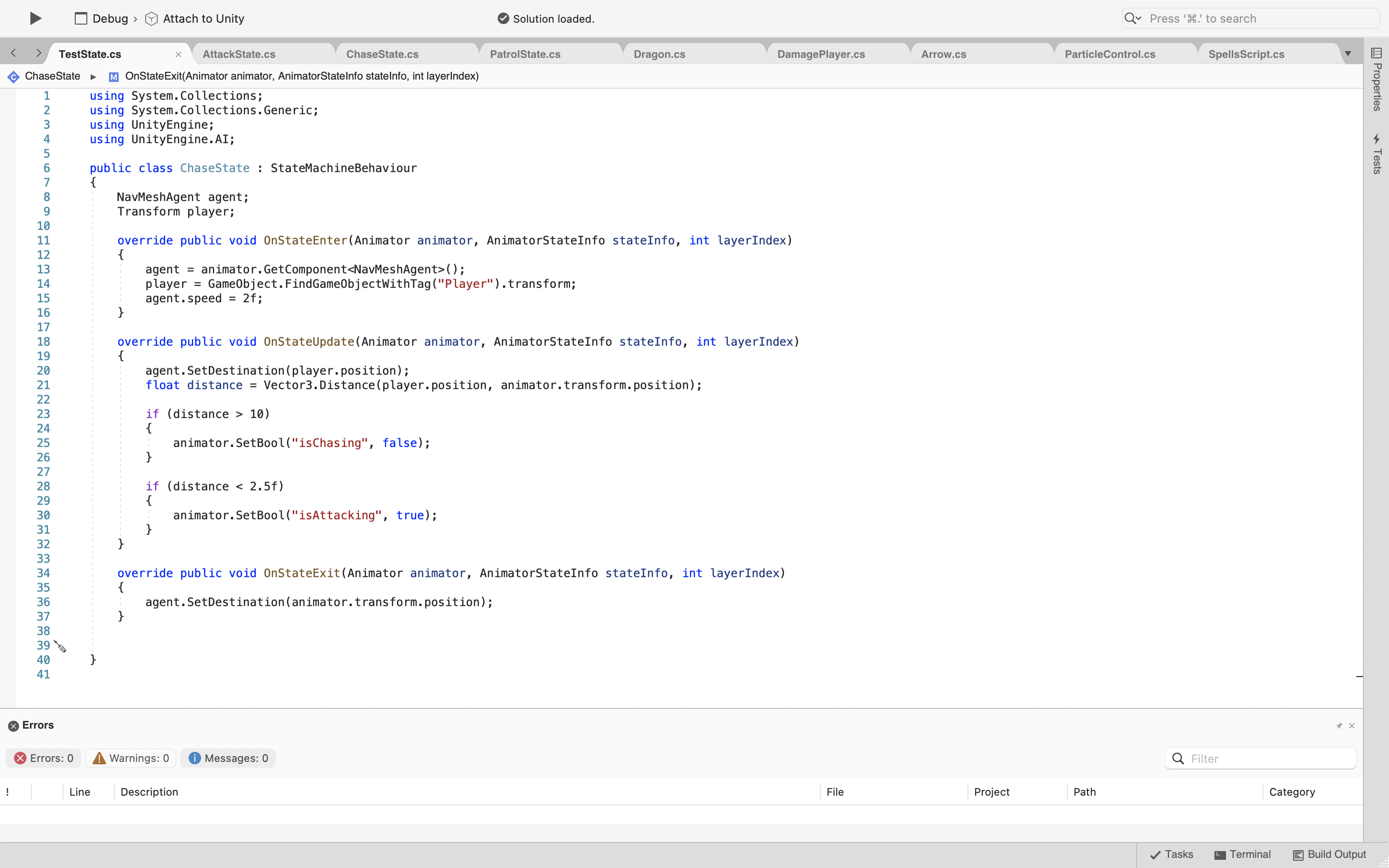This screenshot has height=868, width=1389.
Task: Open the Debug configuration selector
Action: (102, 19)
